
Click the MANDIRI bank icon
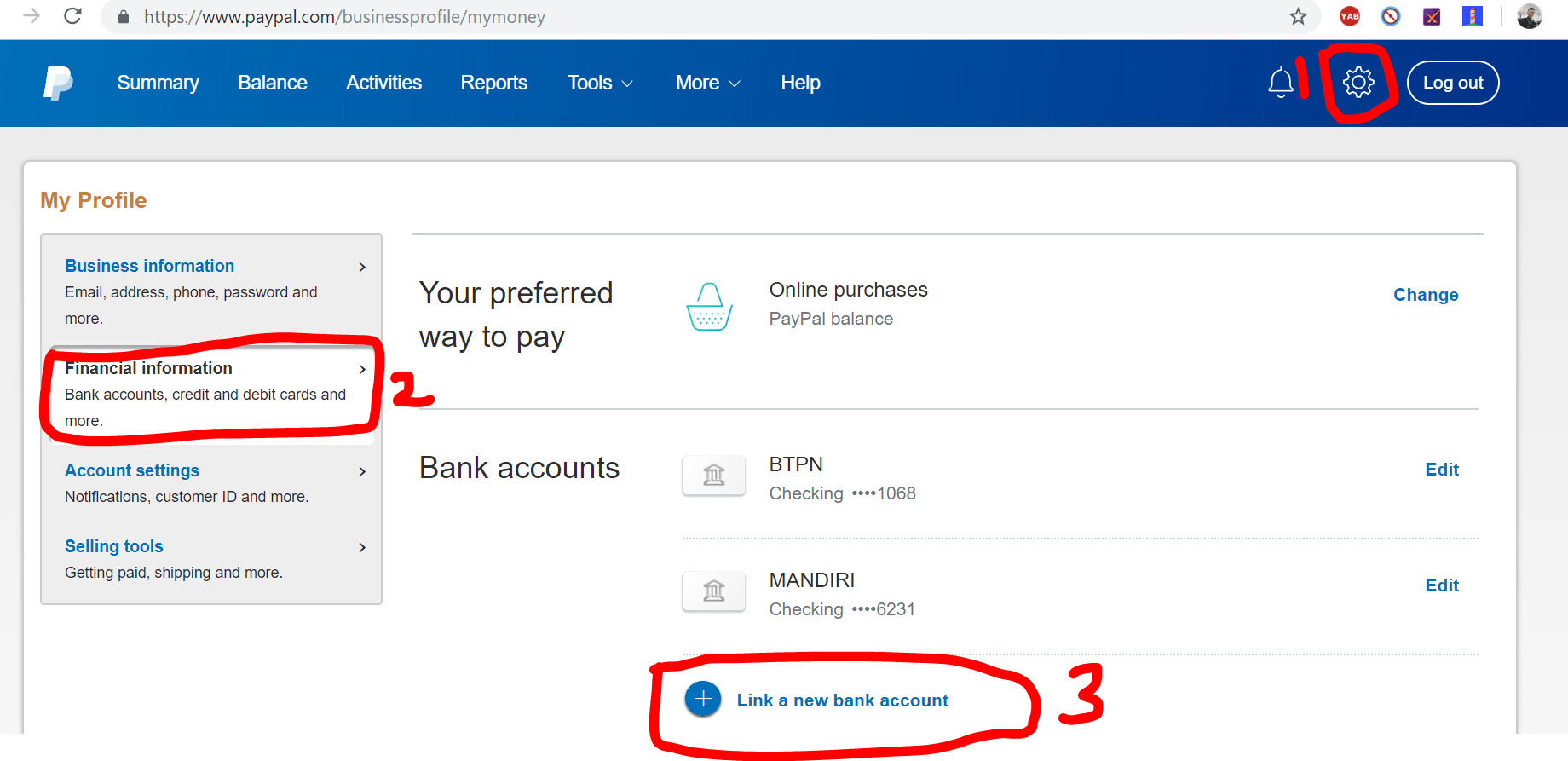coord(714,591)
